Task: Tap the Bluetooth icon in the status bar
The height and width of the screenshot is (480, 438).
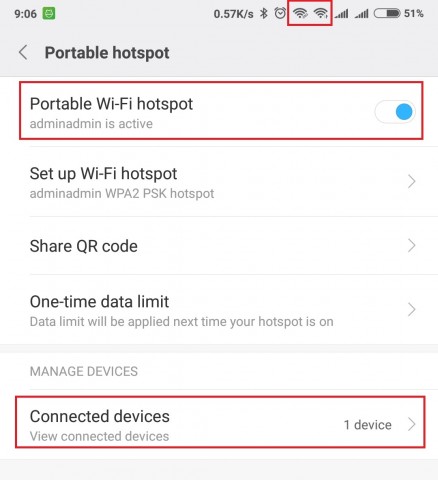Action: pos(264,13)
